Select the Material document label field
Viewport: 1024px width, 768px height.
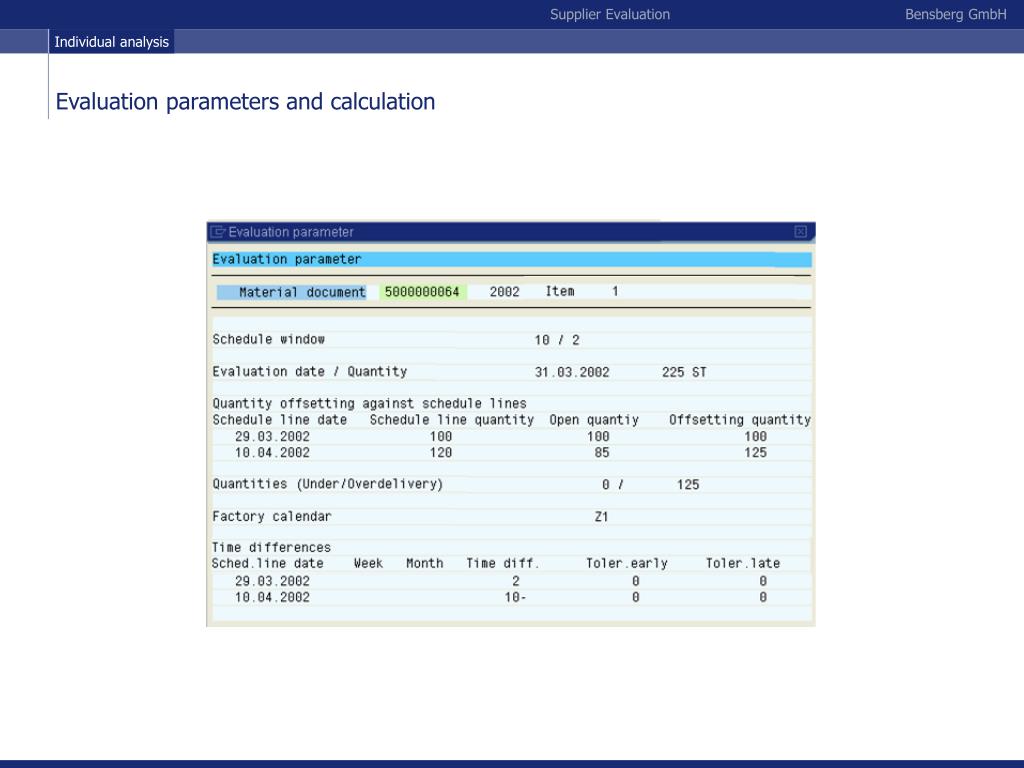(292, 292)
